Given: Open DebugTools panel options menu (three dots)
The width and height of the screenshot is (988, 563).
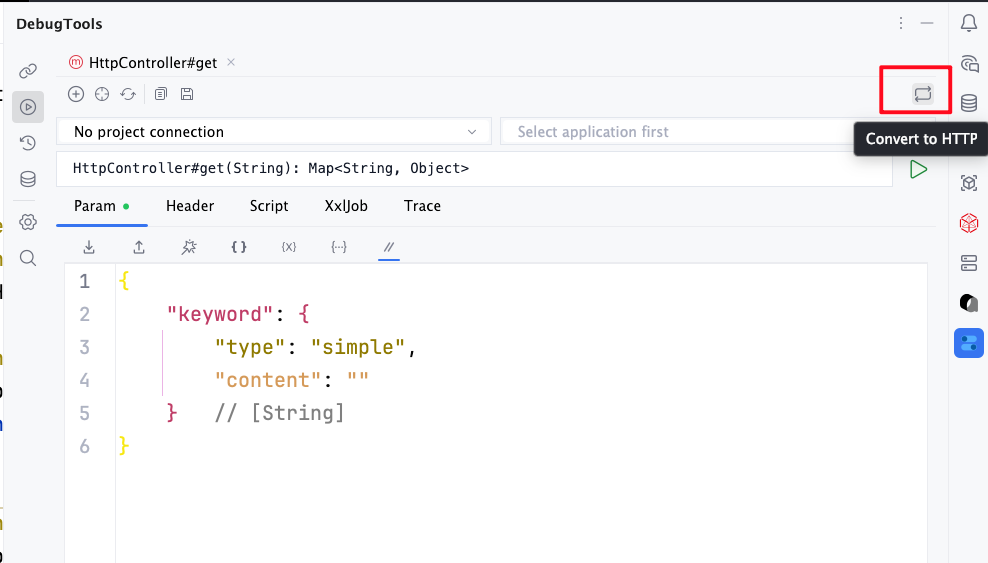Looking at the screenshot, I should (901, 23).
